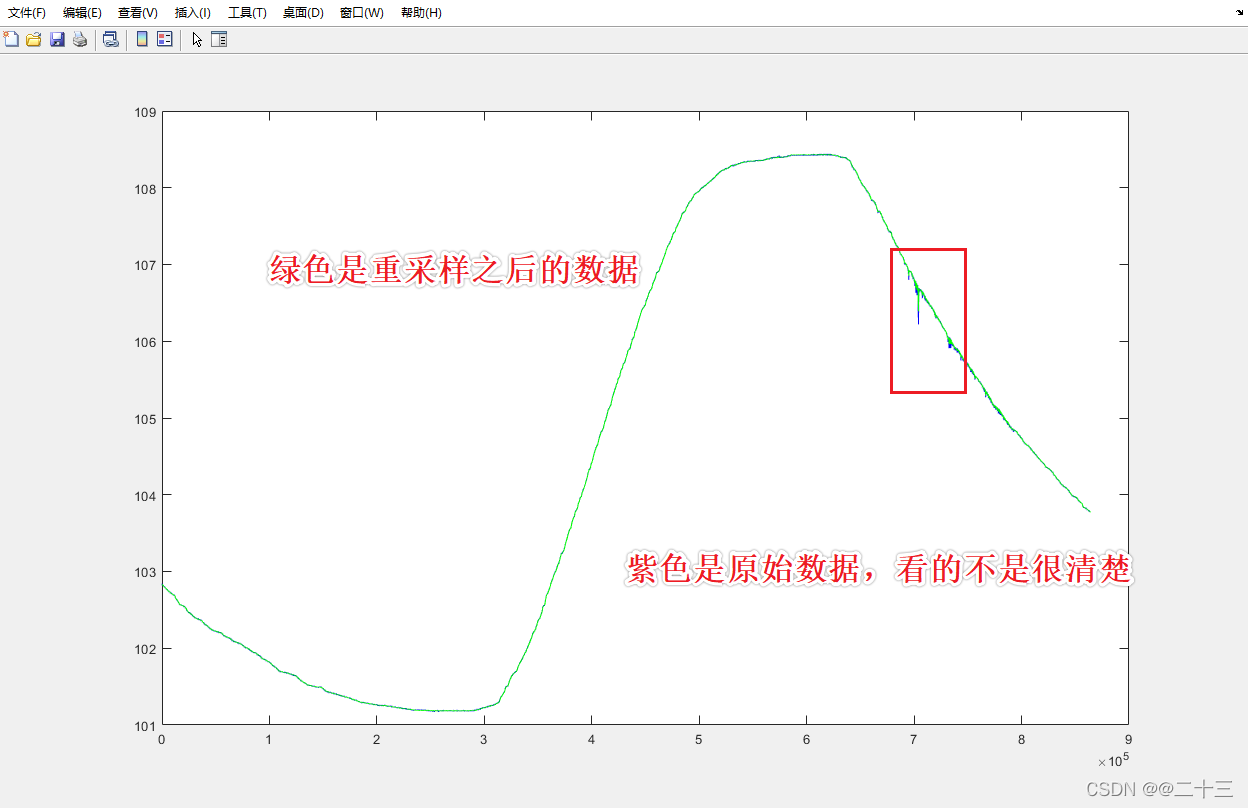This screenshot has height=808, width=1248.
Task: Activate the Link Plot tool
Action: 110,39
